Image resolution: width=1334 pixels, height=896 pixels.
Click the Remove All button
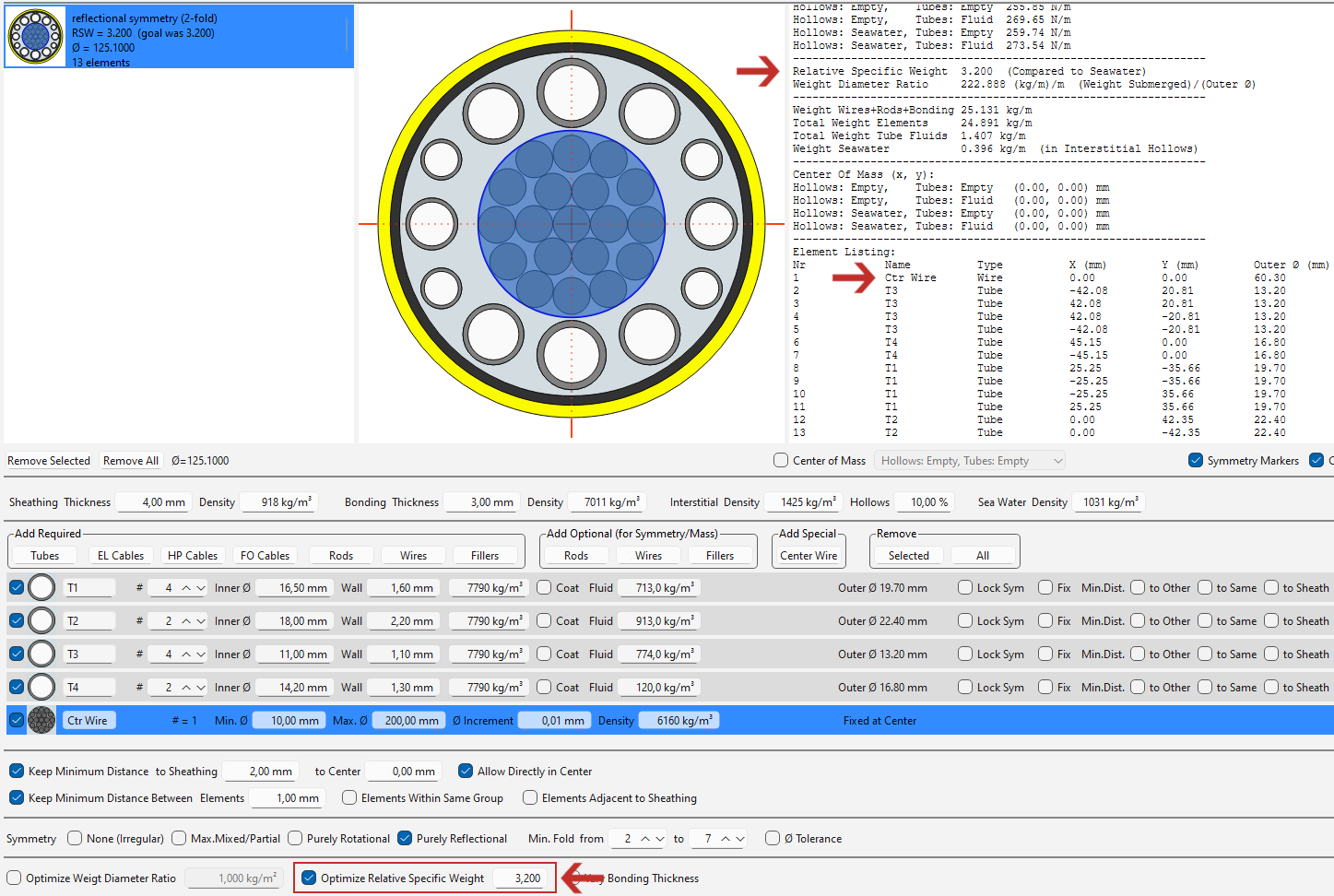pyautogui.click(x=131, y=460)
